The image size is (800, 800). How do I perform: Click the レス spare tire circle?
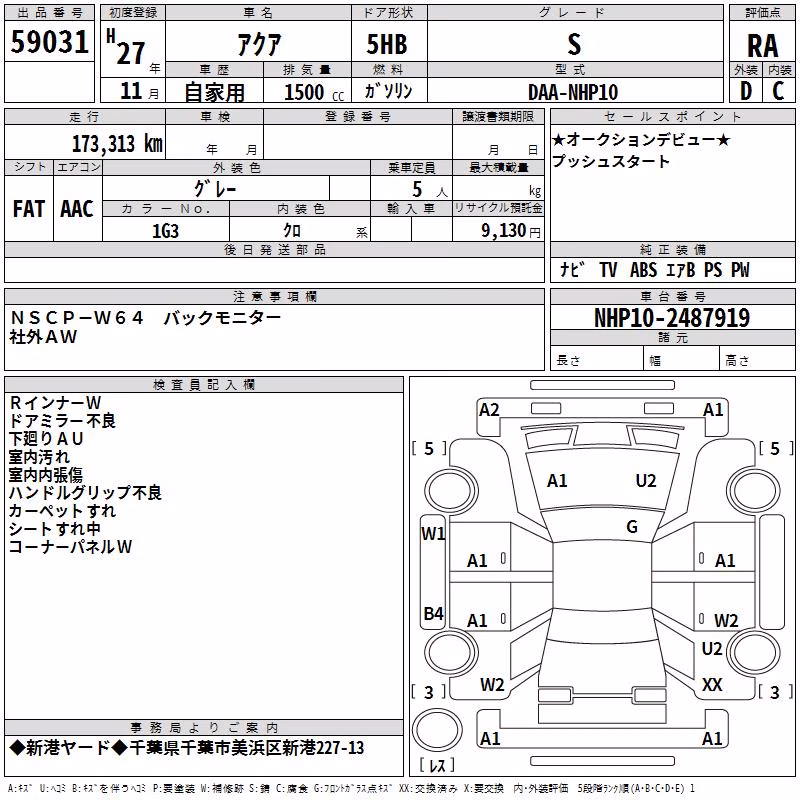pos(437,729)
